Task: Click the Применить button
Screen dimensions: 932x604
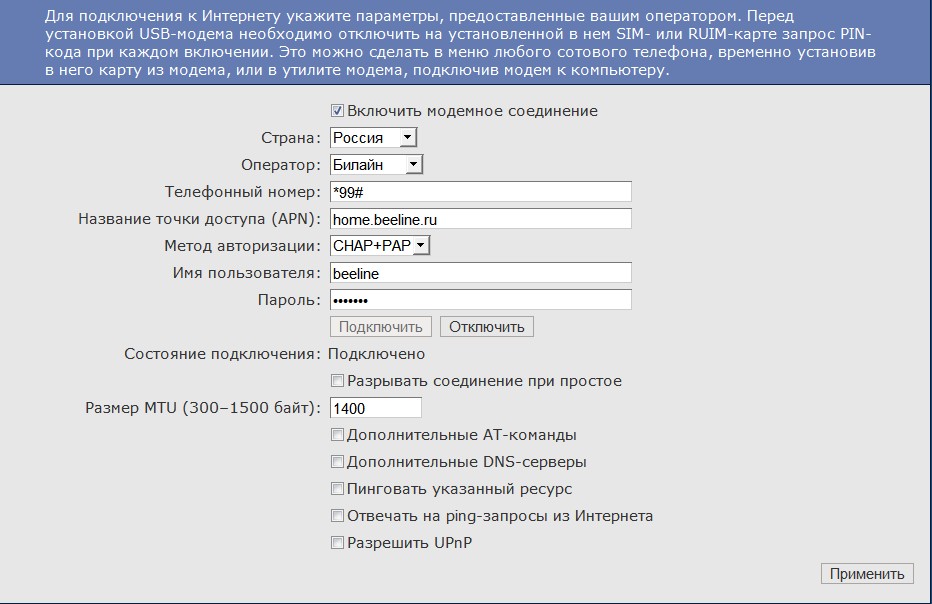Action: (x=866, y=574)
